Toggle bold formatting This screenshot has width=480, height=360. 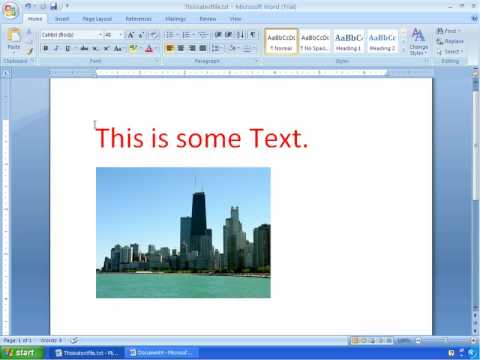coord(46,49)
